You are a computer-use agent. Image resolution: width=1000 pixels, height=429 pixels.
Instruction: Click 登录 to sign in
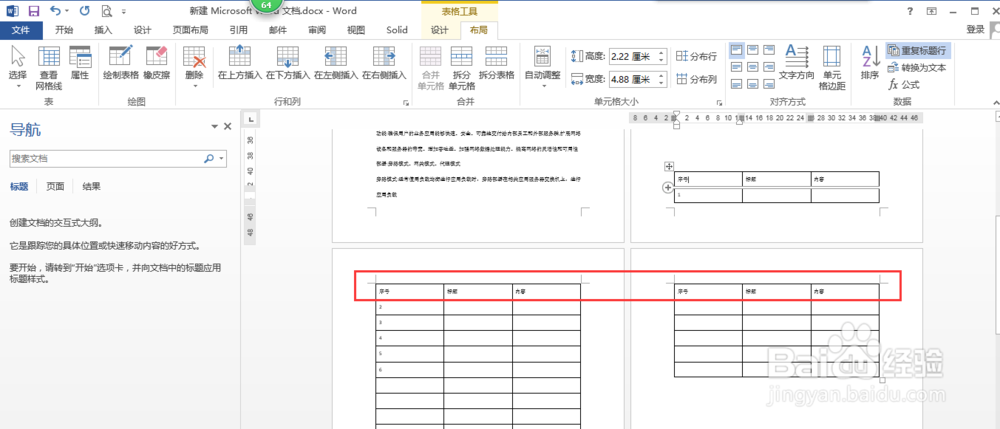click(x=975, y=29)
